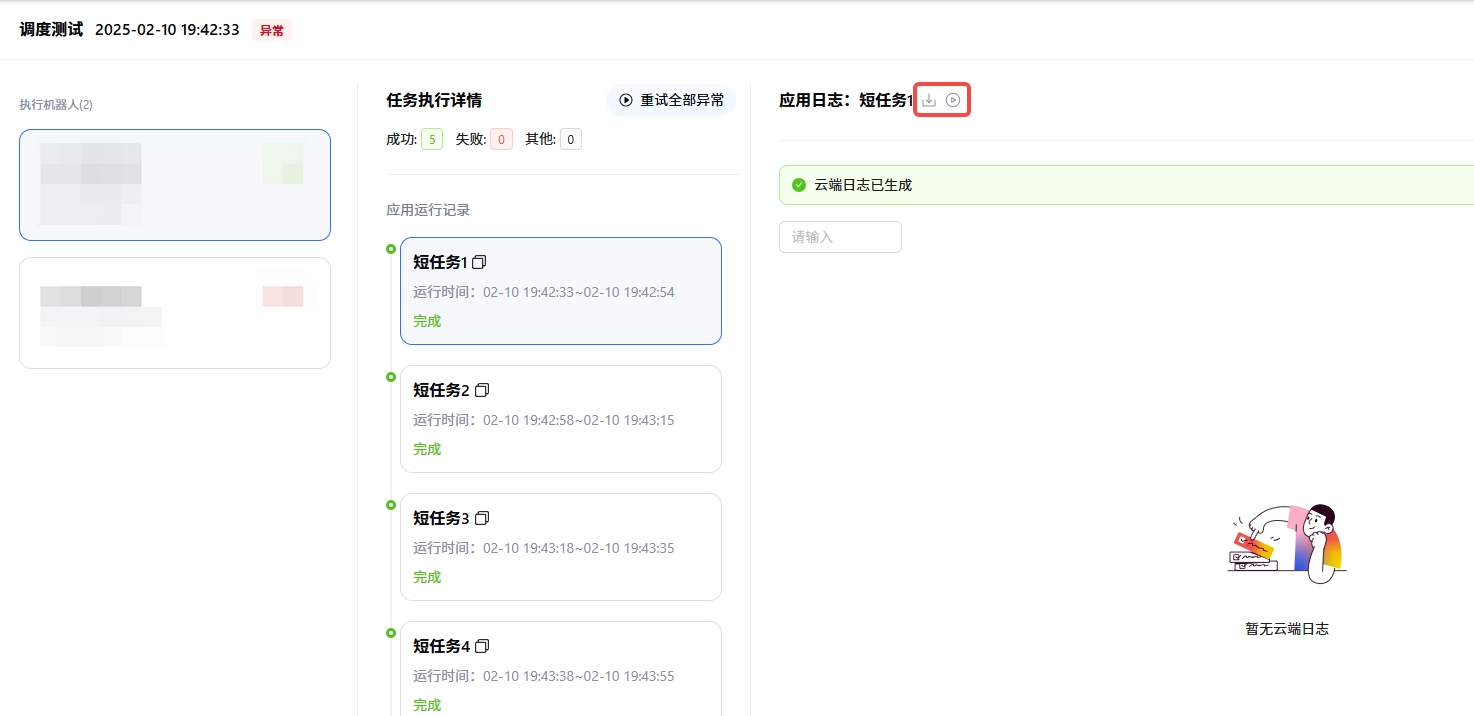The width and height of the screenshot is (1474, 716).
Task: Click the green check icon in log notice
Action: (799, 185)
